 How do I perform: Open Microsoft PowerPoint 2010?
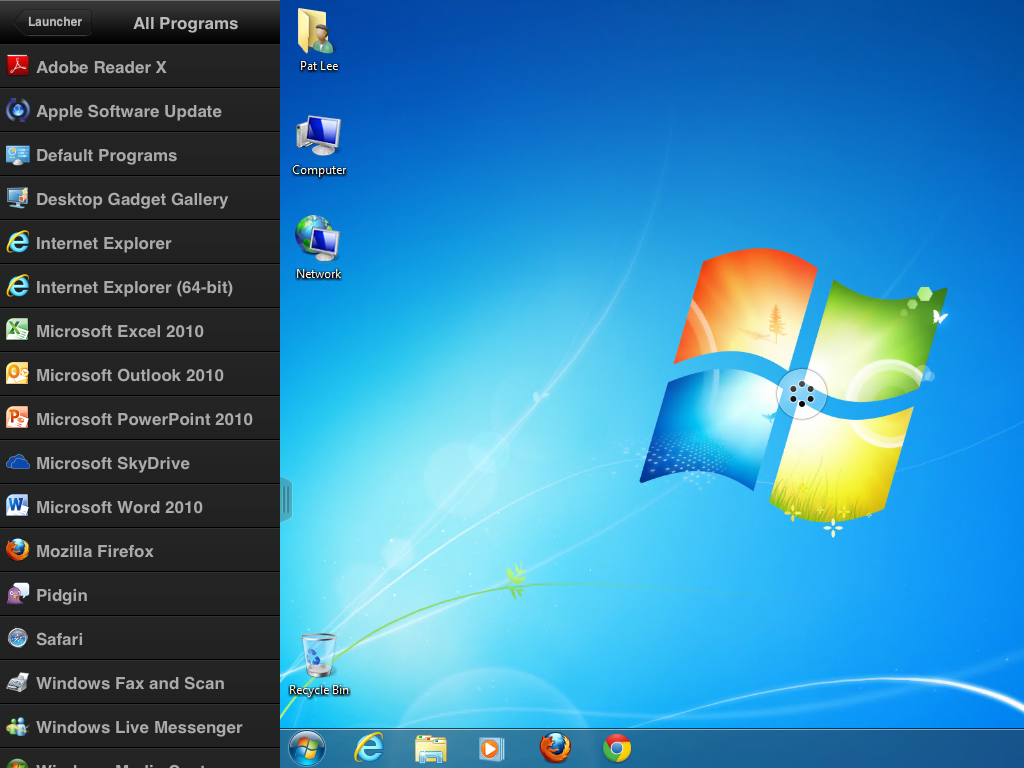pos(144,419)
